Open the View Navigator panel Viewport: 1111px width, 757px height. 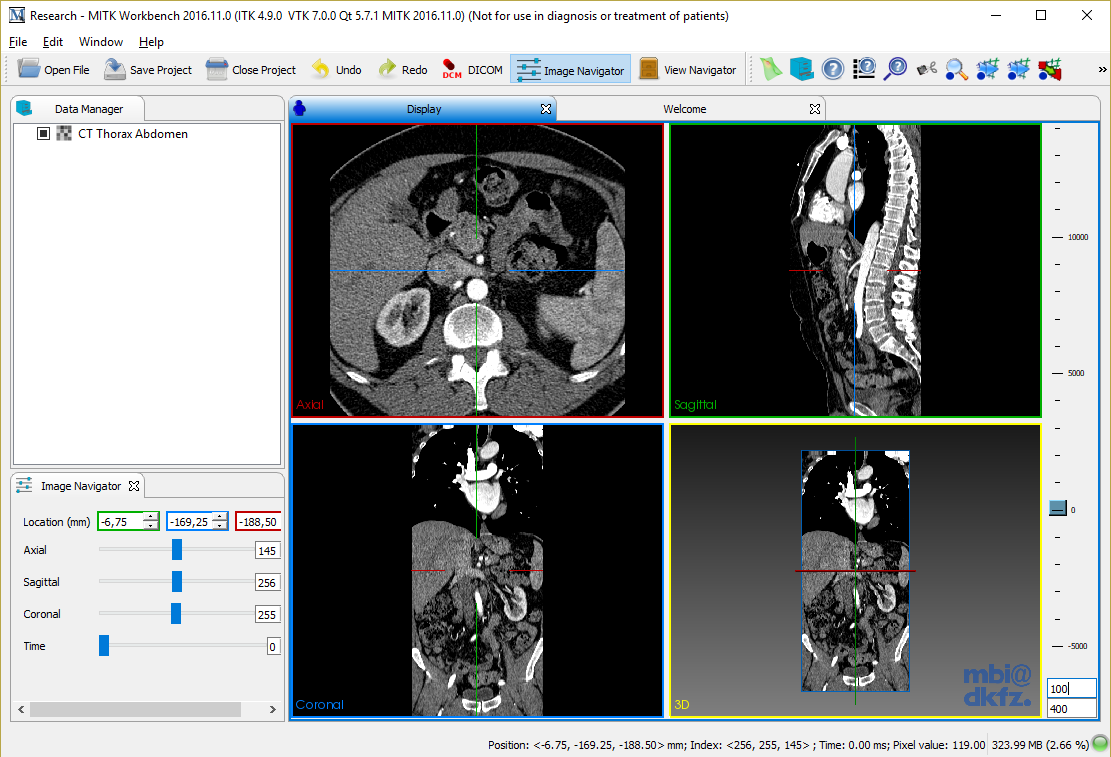tap(688, 70)
